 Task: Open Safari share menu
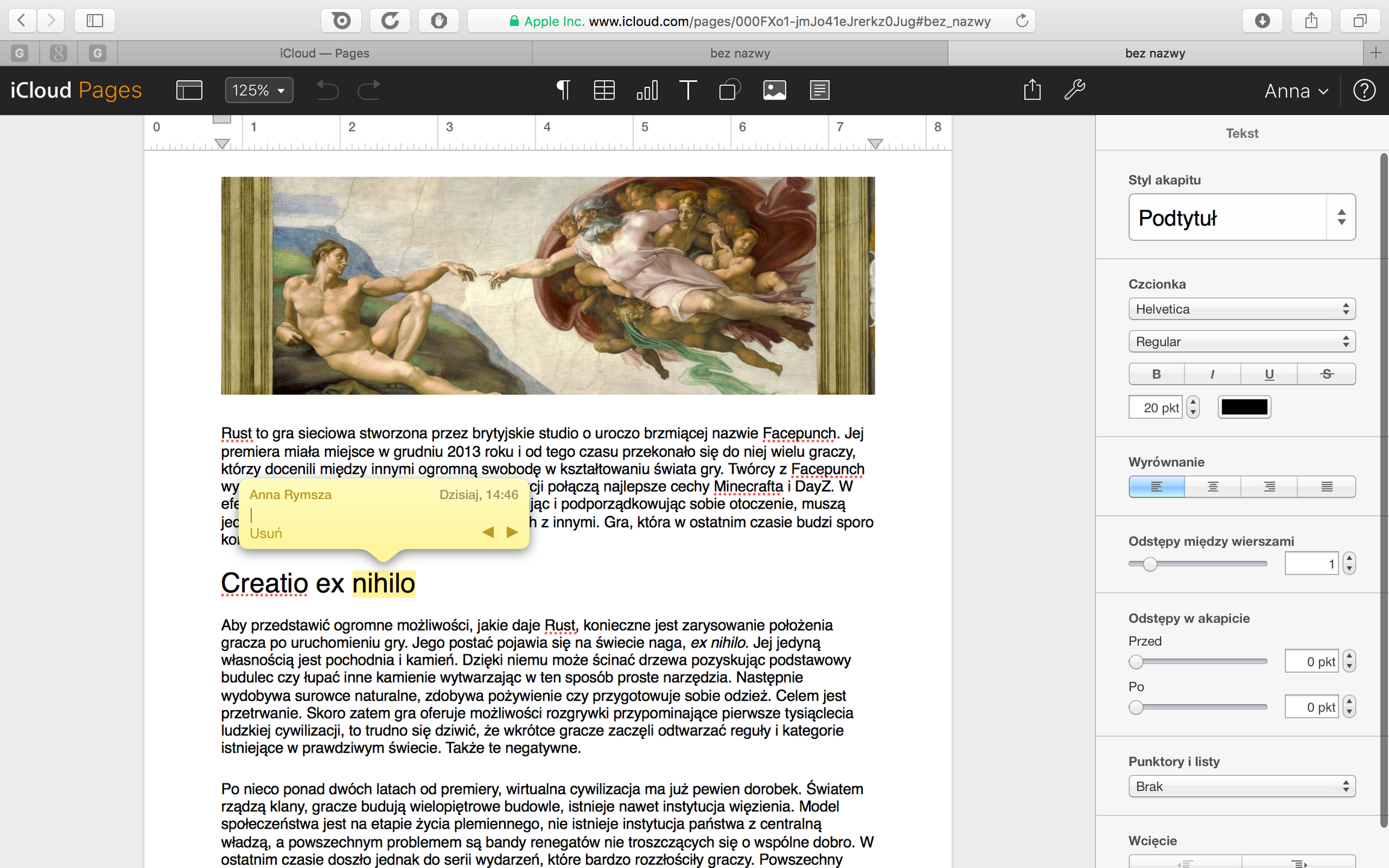pos(1311,20)
